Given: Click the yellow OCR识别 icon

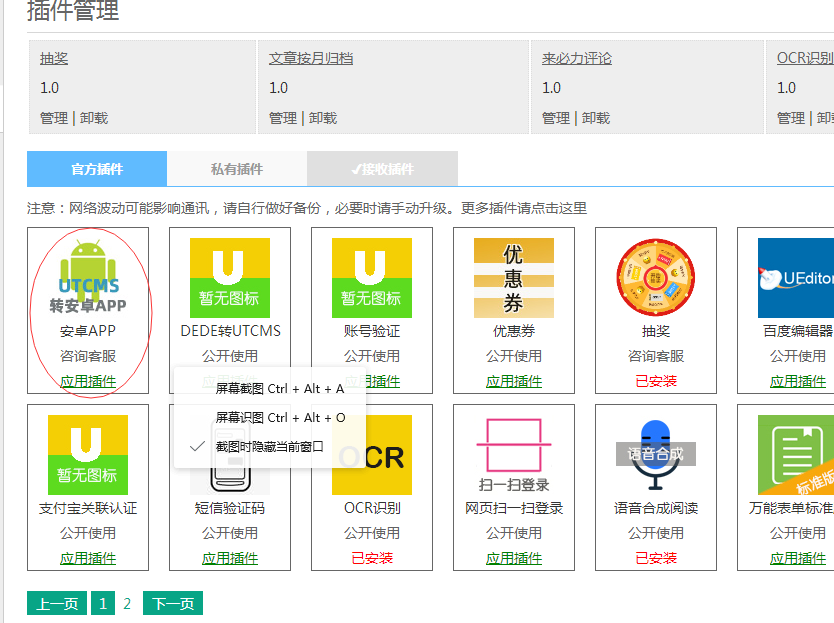Looking at the screenshot, I should [372, 454].
